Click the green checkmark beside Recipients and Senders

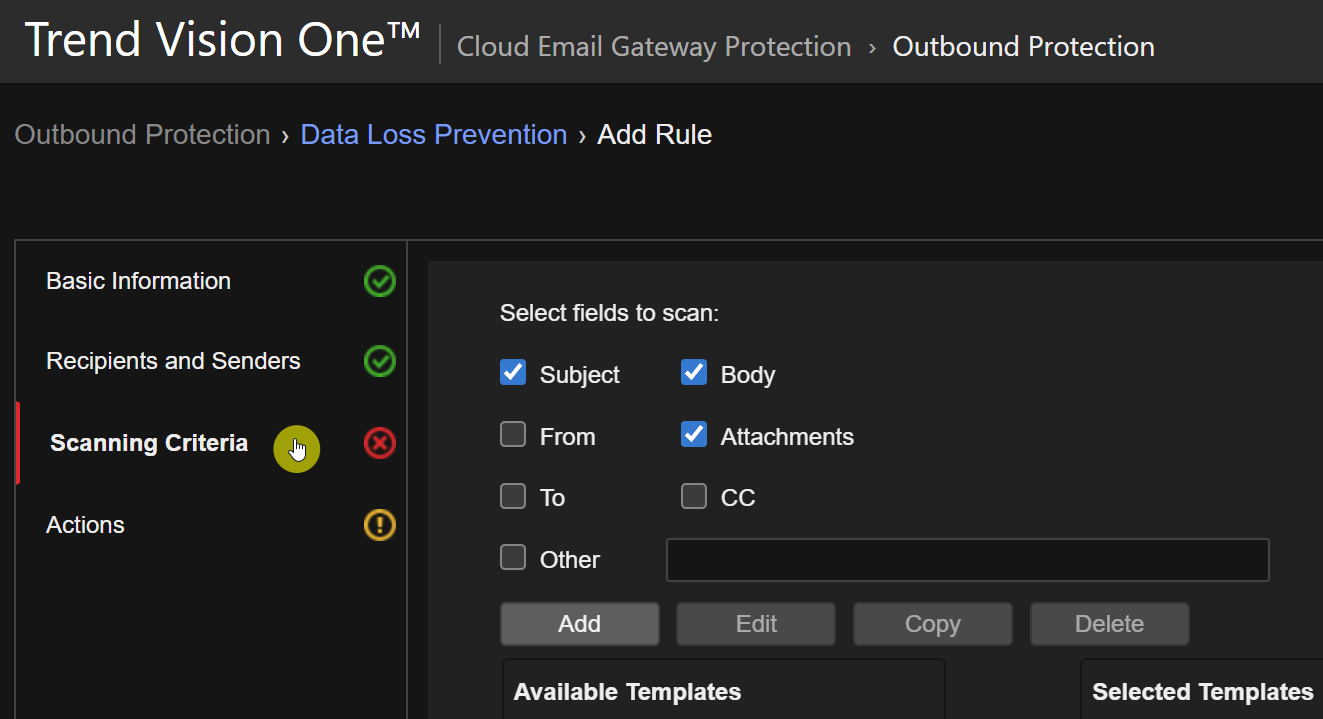[379, 362]
